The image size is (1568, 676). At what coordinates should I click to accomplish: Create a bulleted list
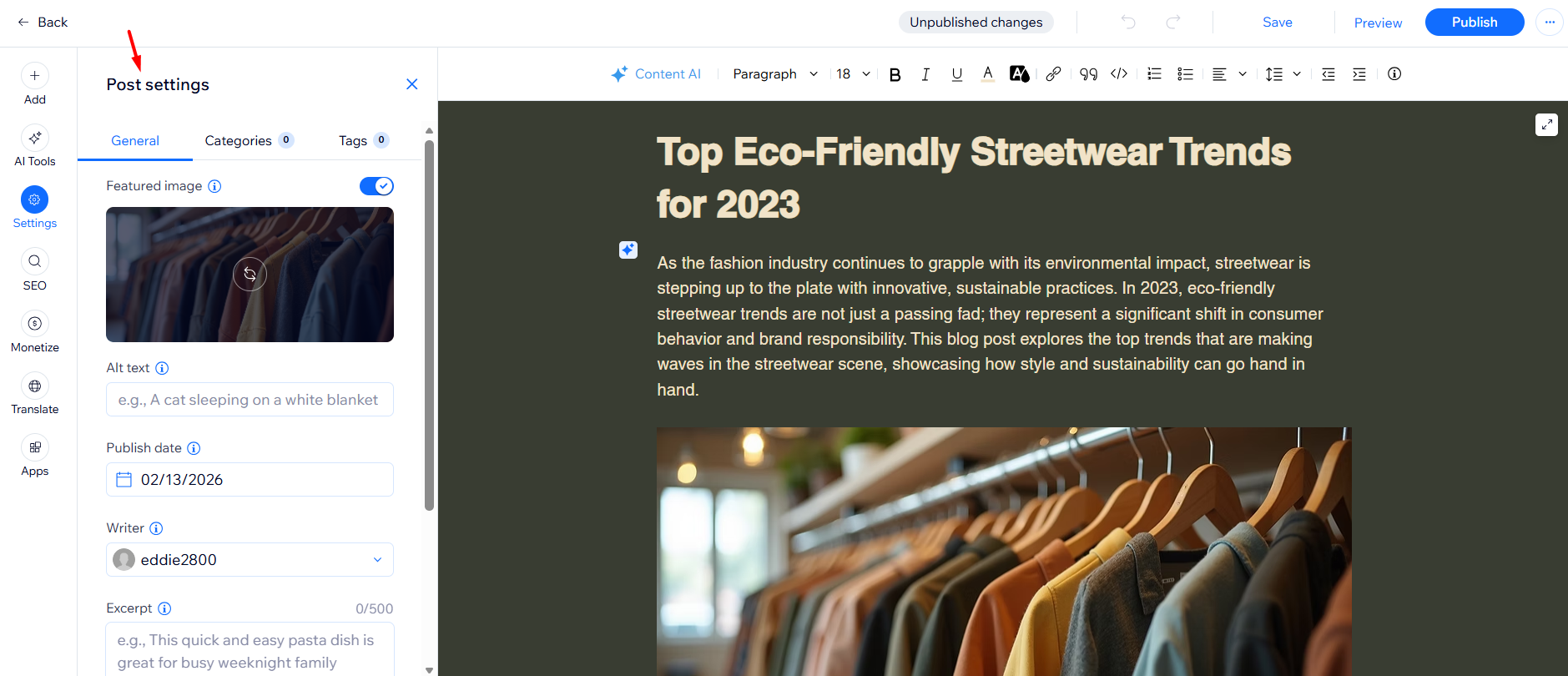pos(1185,74)
